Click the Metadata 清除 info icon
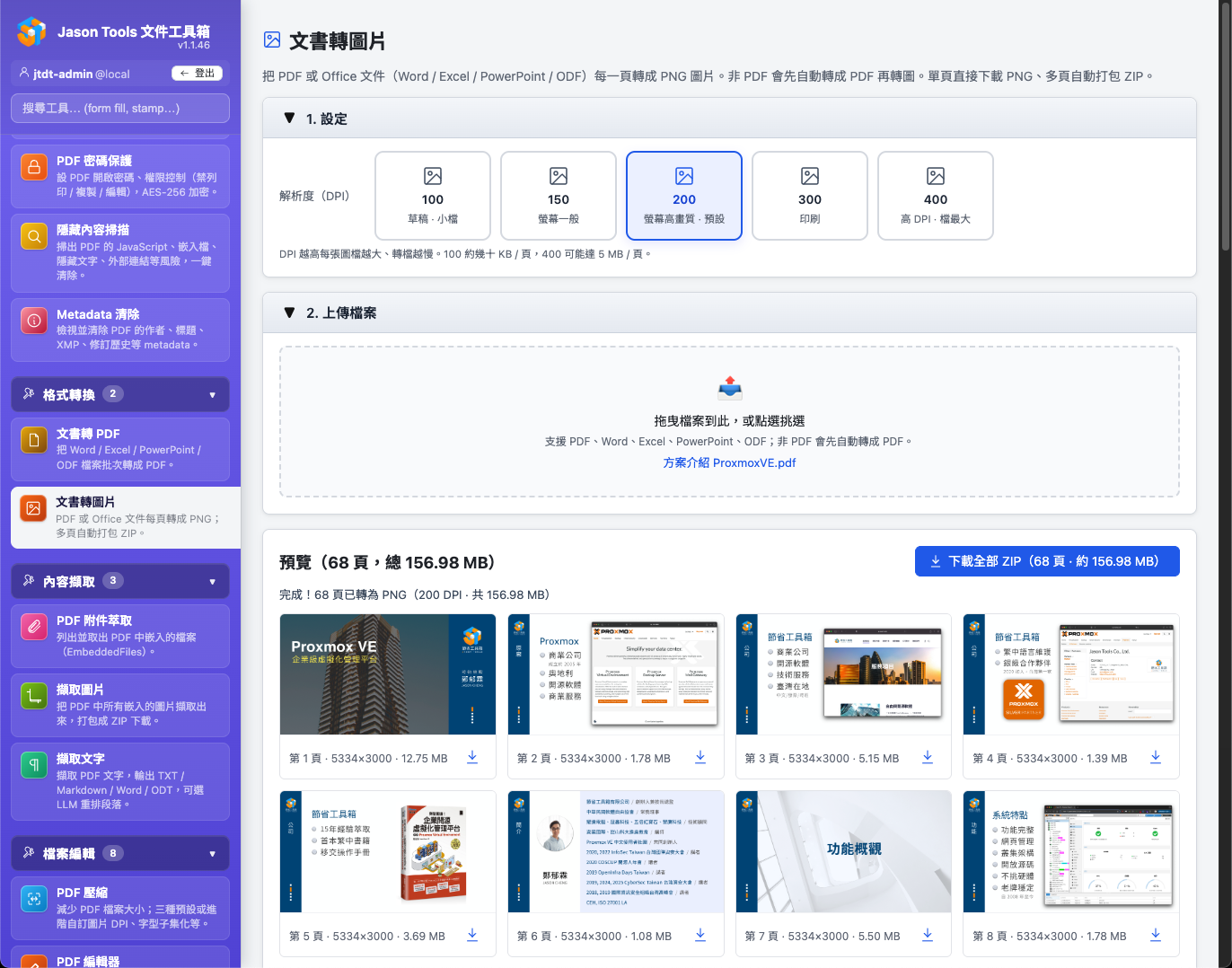The image size is (1232, 968). [x=33, y=321]
